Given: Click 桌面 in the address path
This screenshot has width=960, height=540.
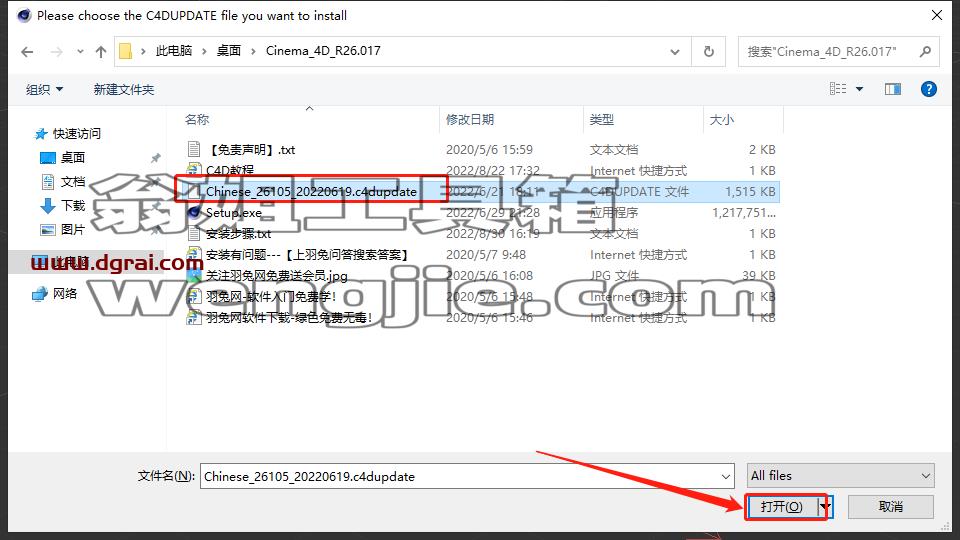Looking at the screenshot, I should click(x=229, y=51).
